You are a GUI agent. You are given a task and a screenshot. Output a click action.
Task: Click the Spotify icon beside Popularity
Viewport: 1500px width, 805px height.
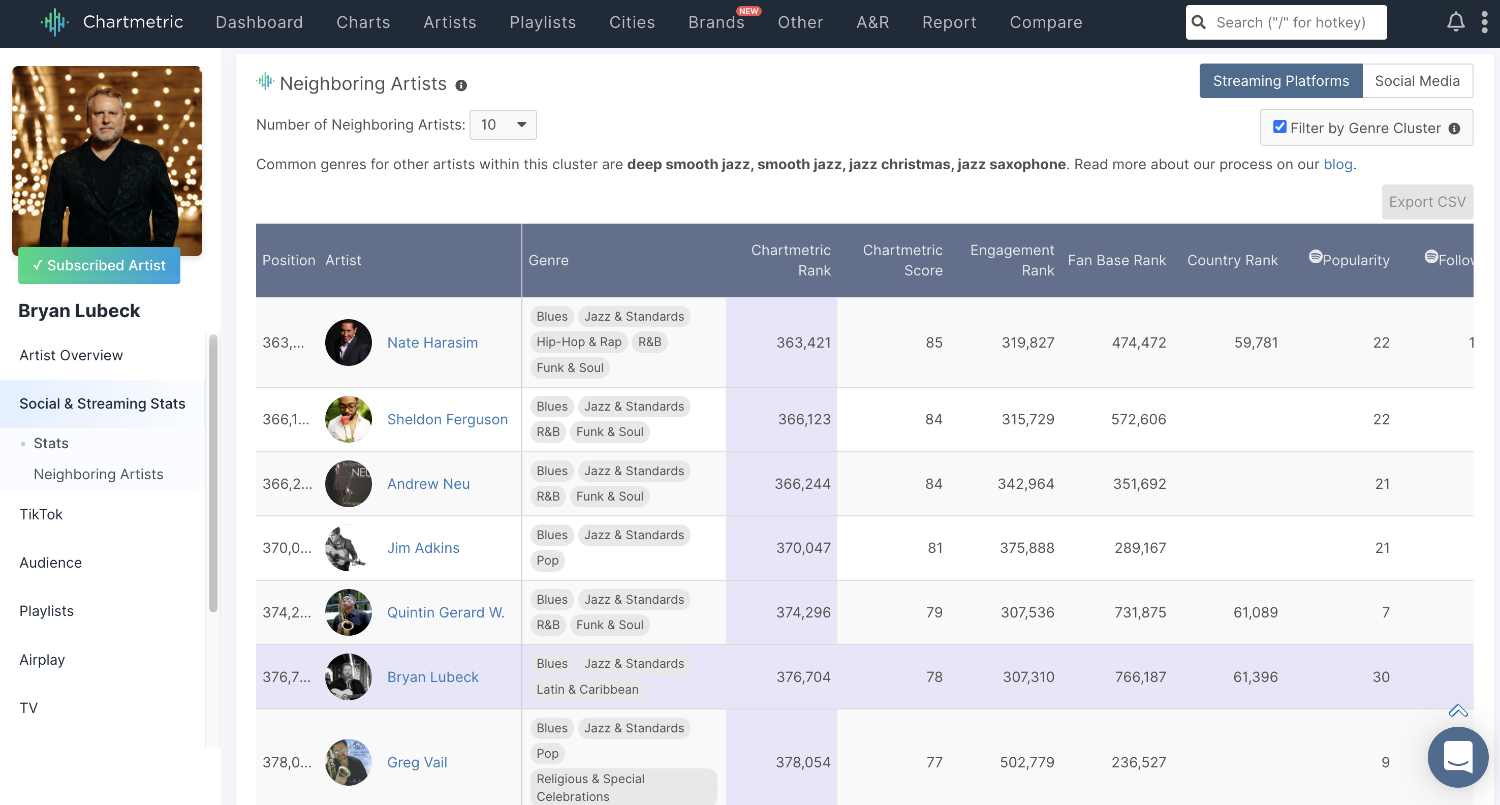pyautogui.click(x=1315, y=257)
